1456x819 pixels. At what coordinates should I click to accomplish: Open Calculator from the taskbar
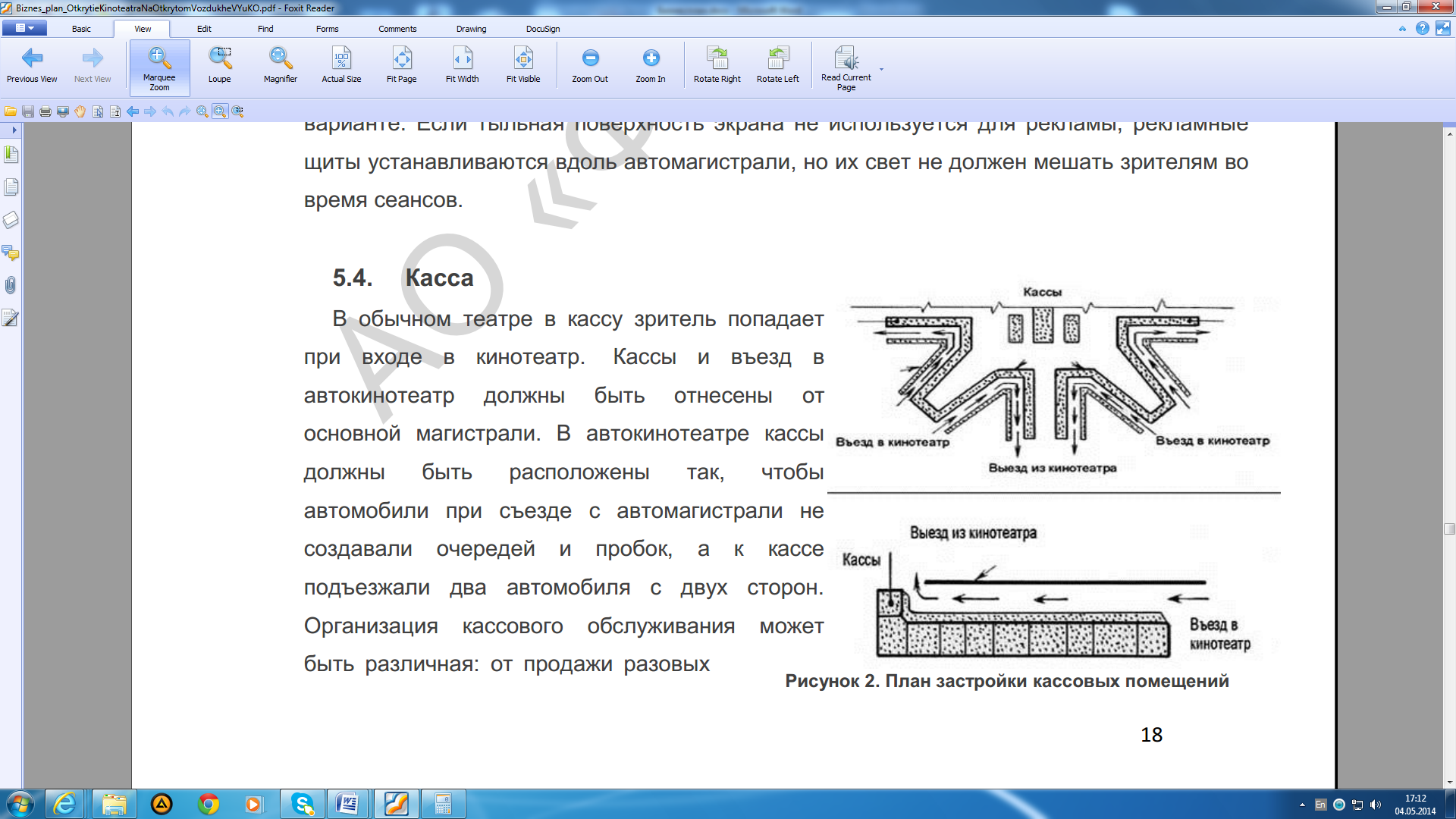(x=444, y=804)
